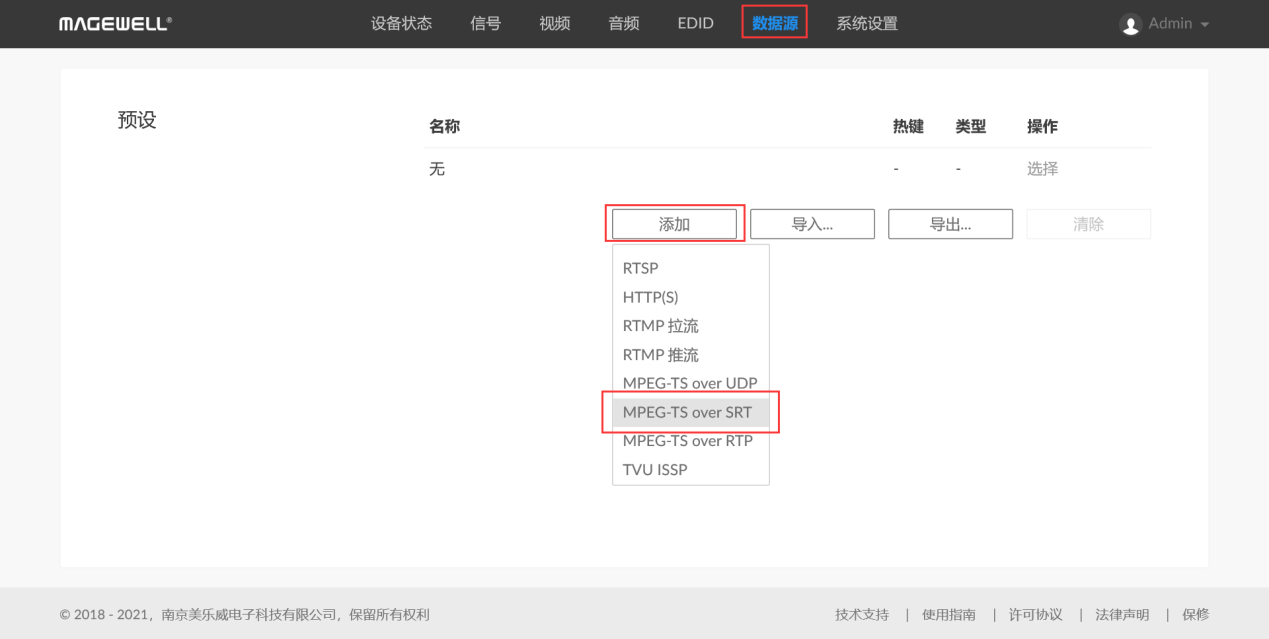Open the 系统设置 tab
This screenshot has width=1269, height=639.
coord(867,24)
